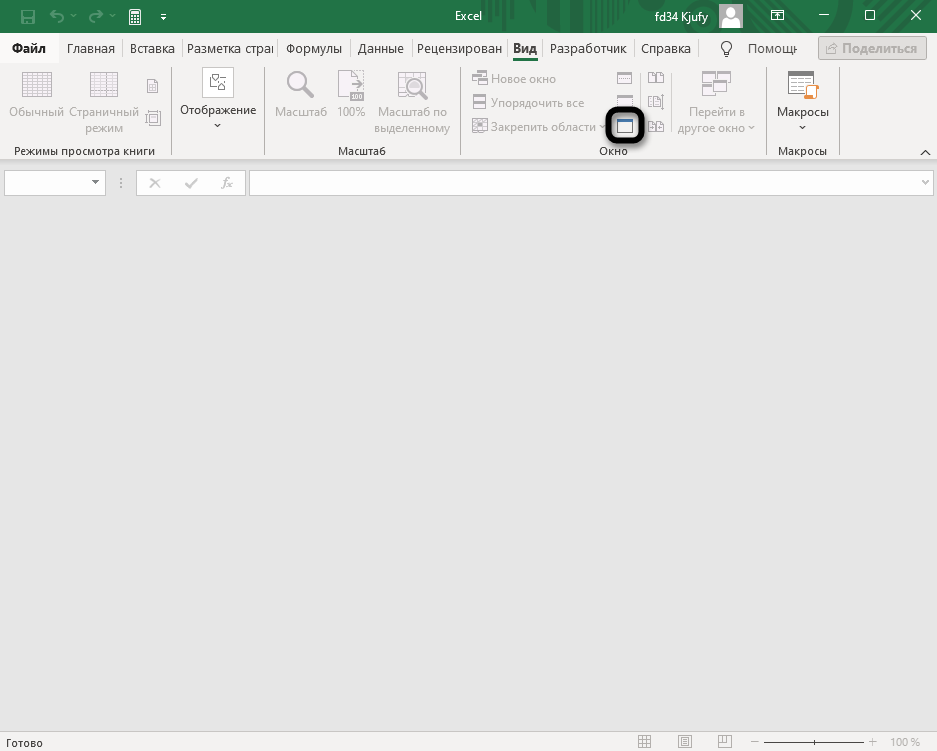Switch to the Главная tab

(91, 48)
